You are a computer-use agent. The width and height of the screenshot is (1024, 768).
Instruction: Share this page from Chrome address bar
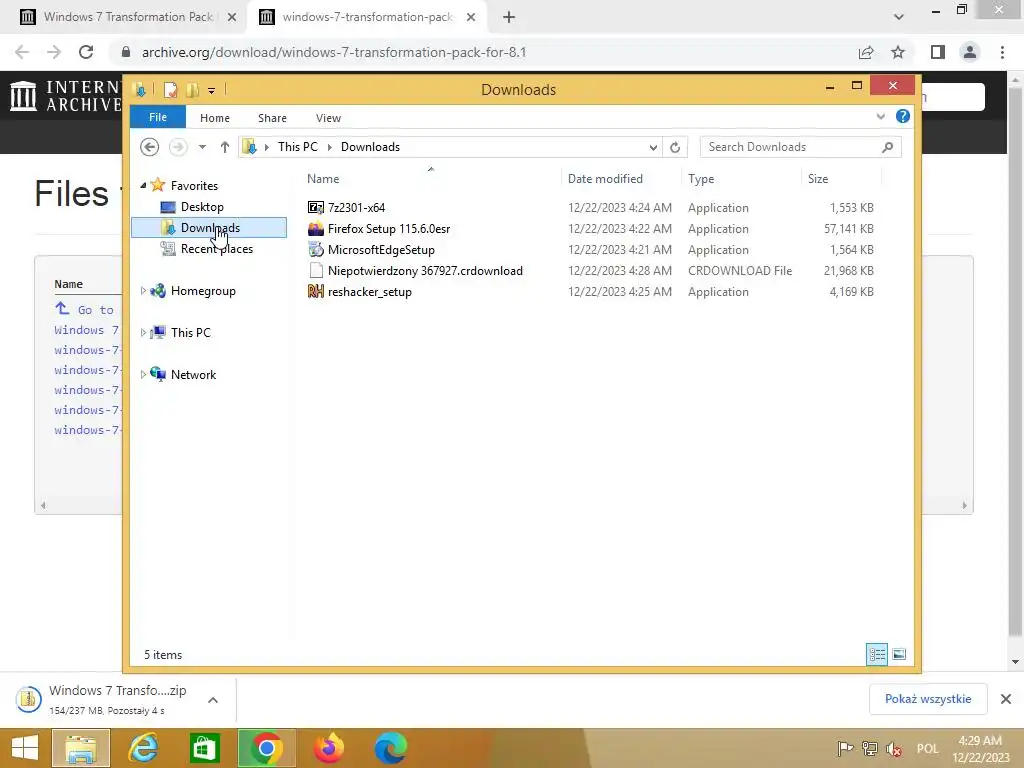point(866,52)
